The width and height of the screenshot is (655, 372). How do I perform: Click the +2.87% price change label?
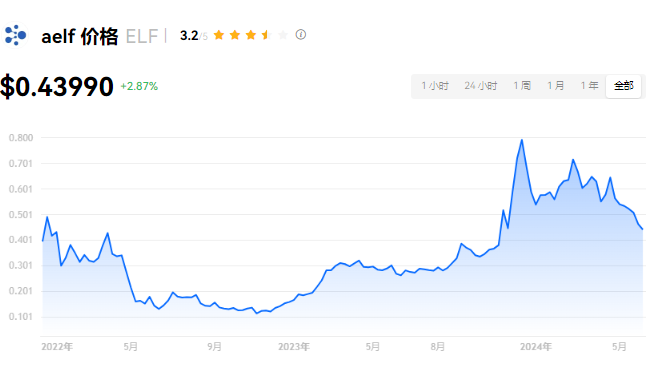tap(139, 86)
